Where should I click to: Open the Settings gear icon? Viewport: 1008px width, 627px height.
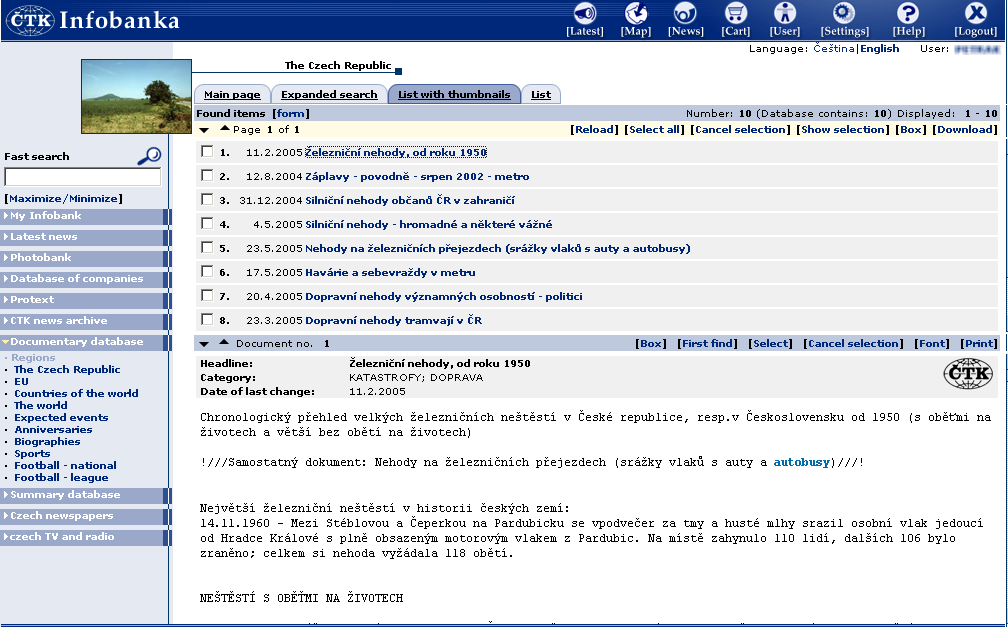[844, 14]
